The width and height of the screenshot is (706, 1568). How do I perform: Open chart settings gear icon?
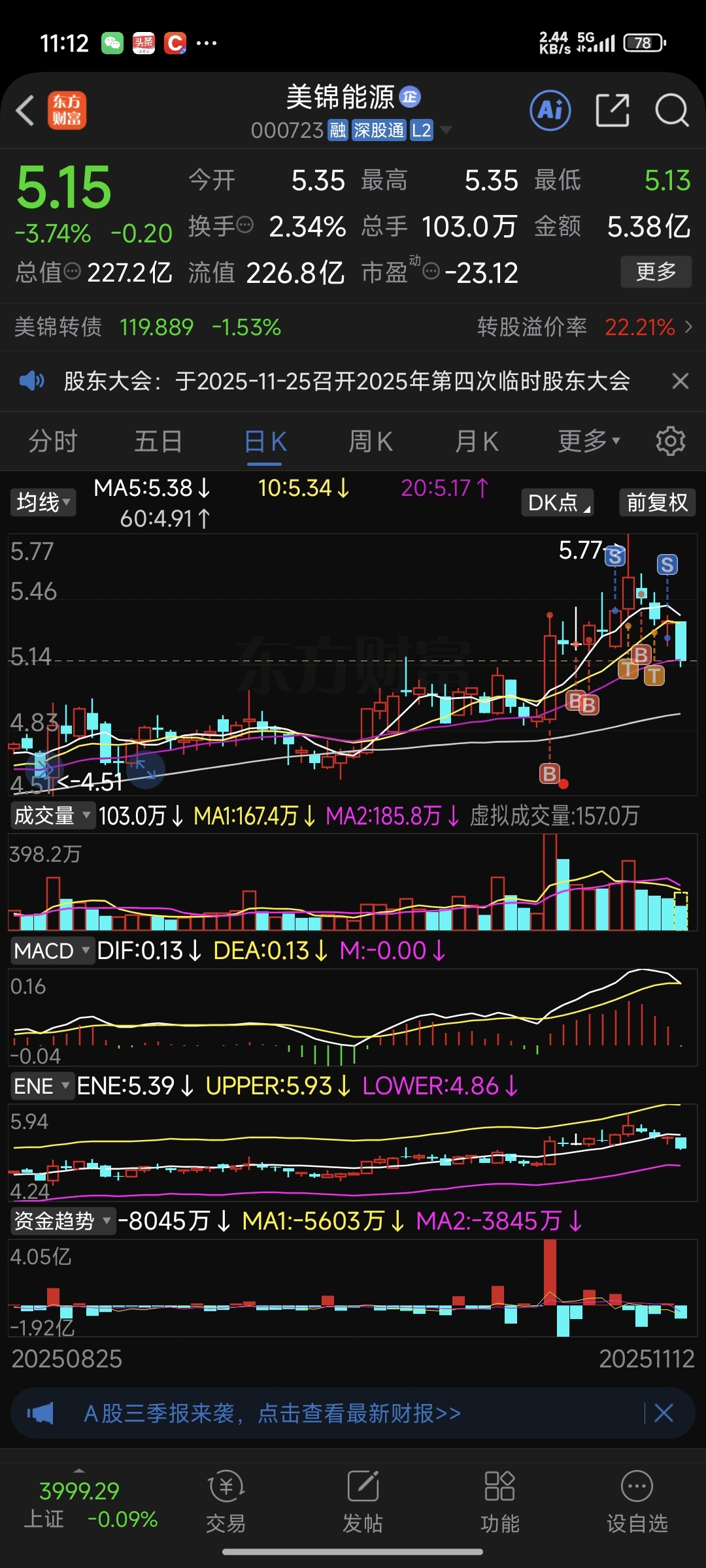click(671, 441)
